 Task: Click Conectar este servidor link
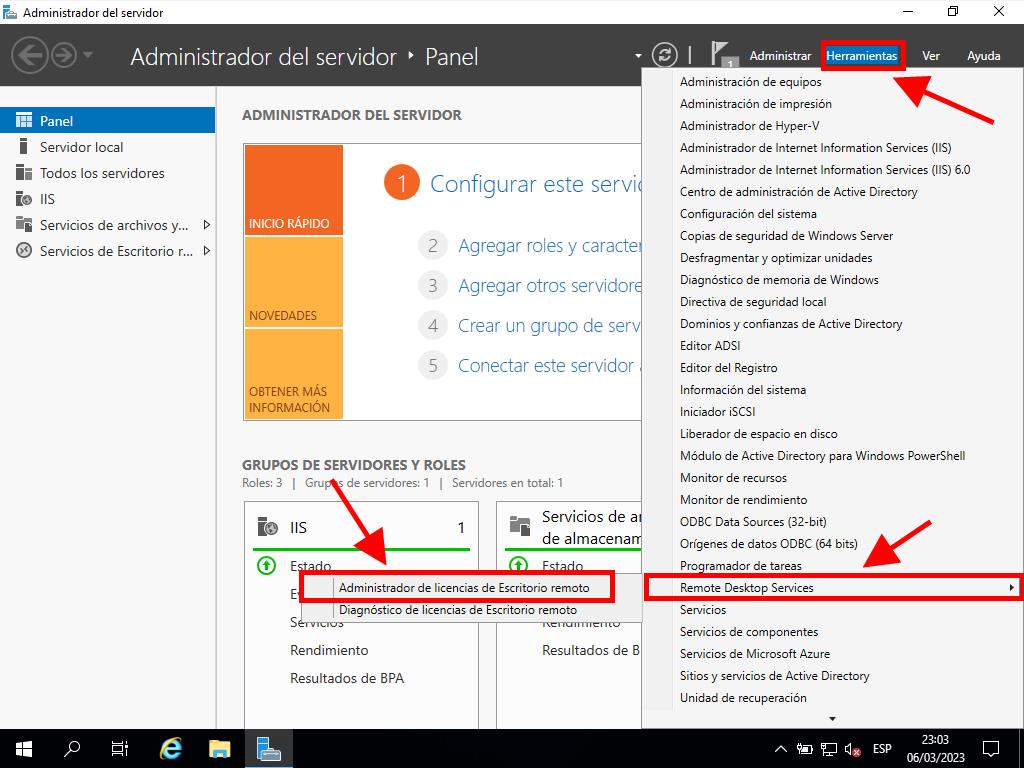(550, 365)
